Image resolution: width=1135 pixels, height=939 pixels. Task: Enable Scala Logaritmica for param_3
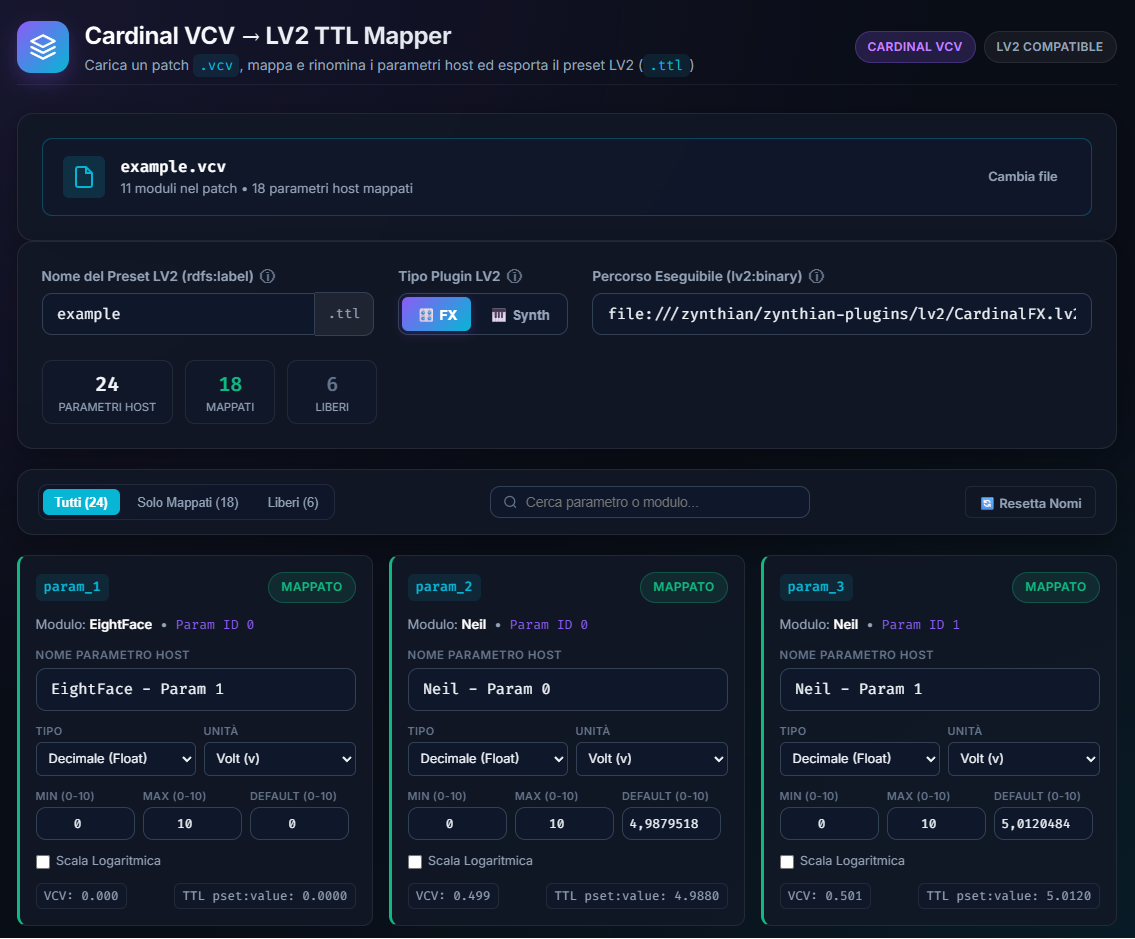click(x=787, y=862)
